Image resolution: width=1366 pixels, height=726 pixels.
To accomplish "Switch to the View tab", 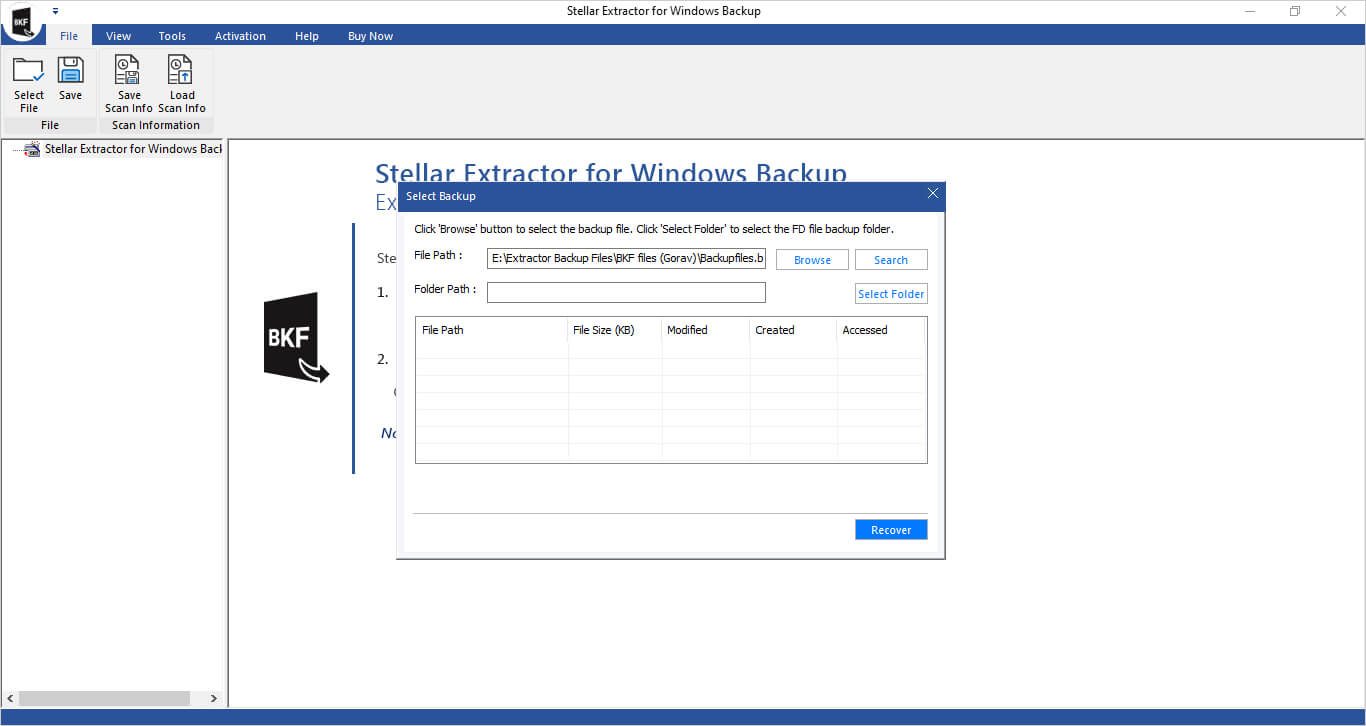I will (x=119, y=36).
